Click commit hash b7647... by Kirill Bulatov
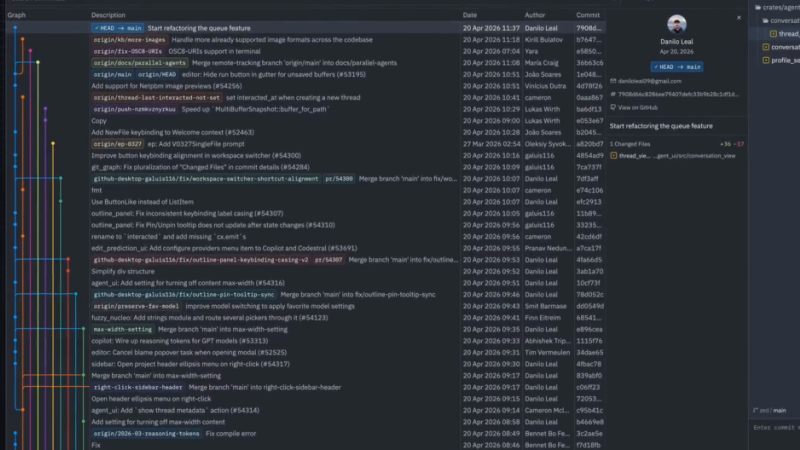This screenshot has height=450, width=800. pos(589,40)
